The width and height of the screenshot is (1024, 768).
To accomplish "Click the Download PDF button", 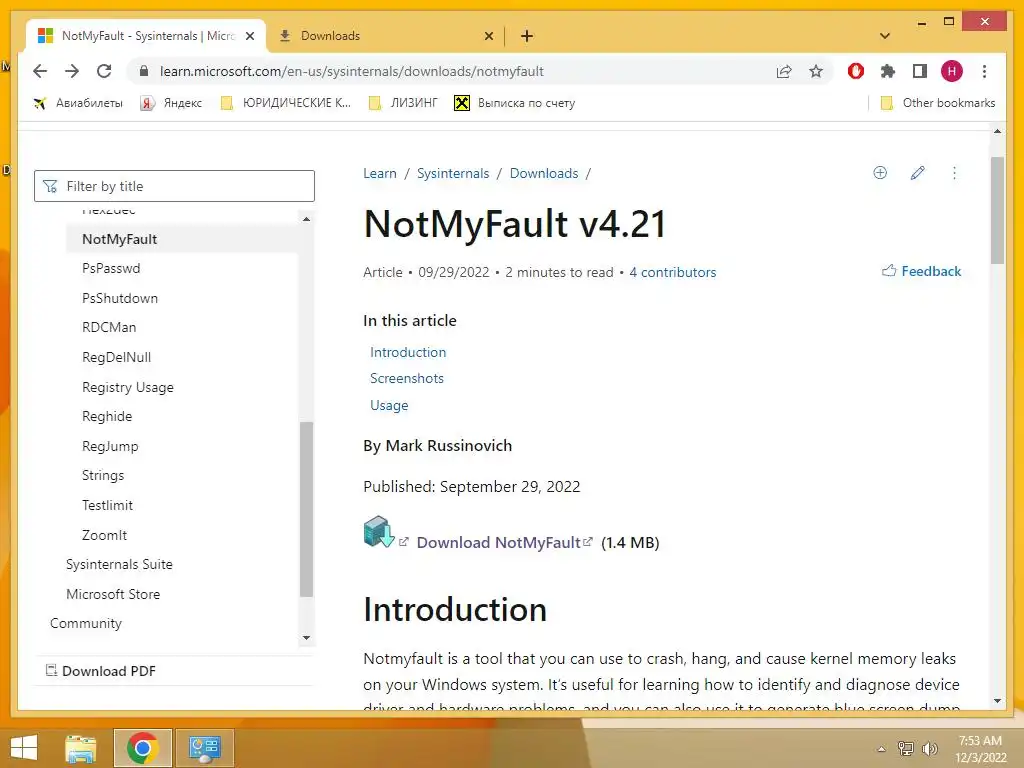I will pos(101,671).
